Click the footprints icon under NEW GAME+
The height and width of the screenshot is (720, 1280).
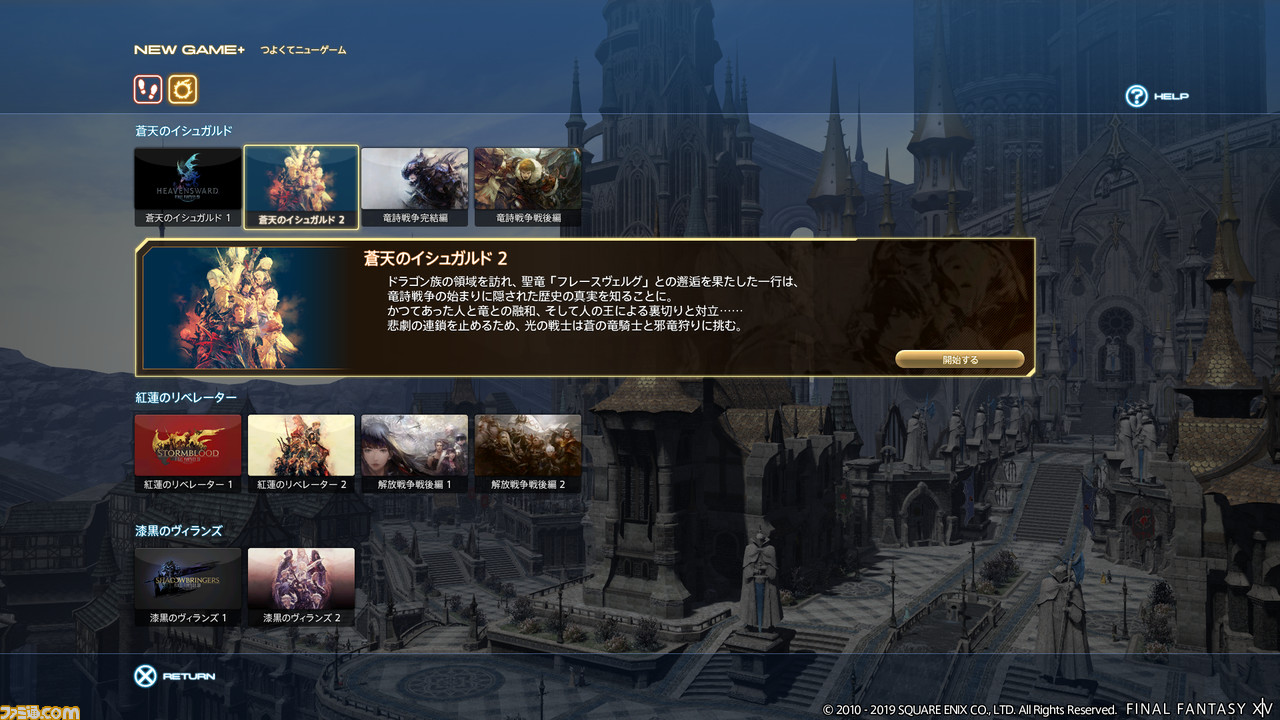[x=148, y=89]
